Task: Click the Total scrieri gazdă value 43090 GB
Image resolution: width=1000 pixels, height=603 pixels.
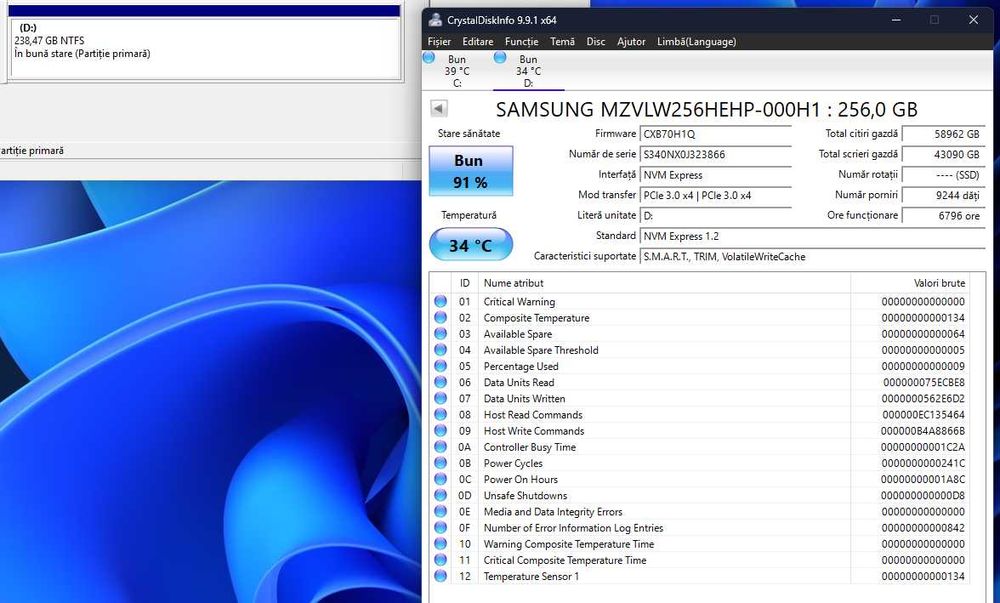Action: click(x=944, y=154)
